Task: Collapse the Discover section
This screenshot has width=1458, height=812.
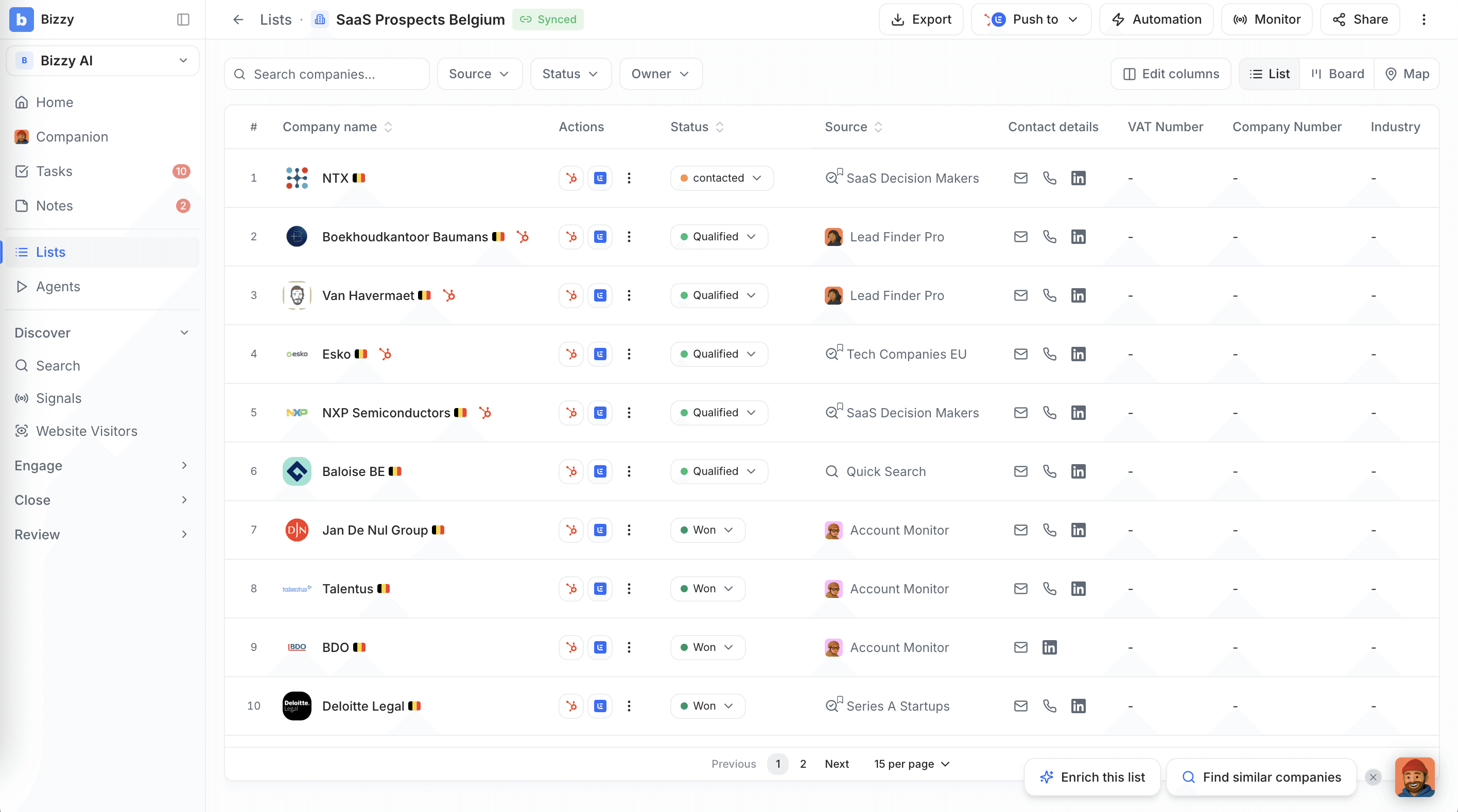Action: tap(102, 333)
